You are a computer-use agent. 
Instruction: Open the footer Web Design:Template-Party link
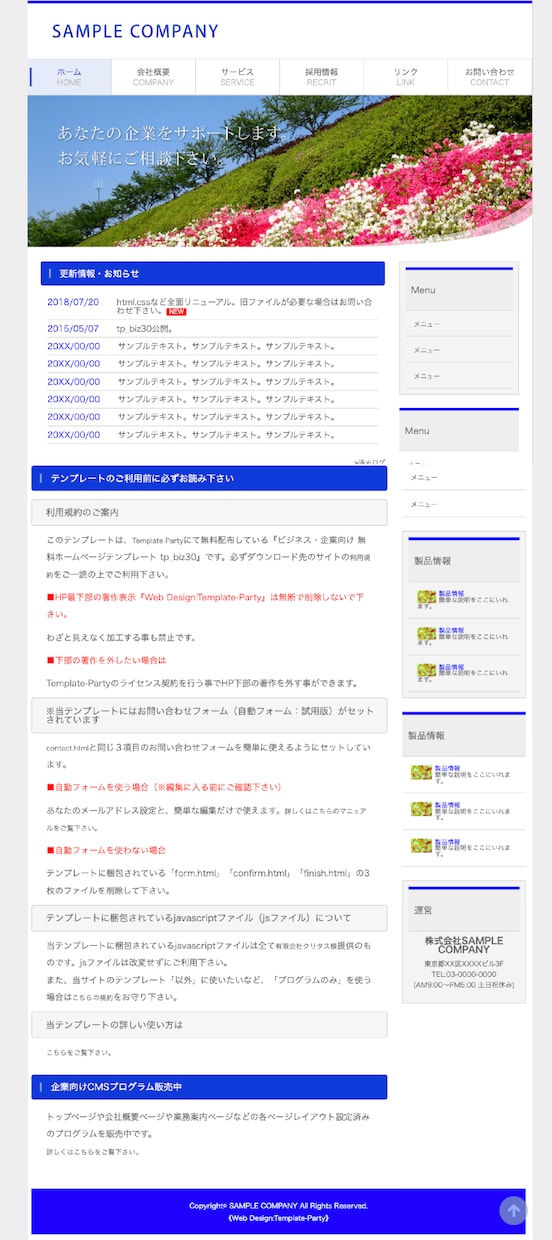click(279, 1218)
